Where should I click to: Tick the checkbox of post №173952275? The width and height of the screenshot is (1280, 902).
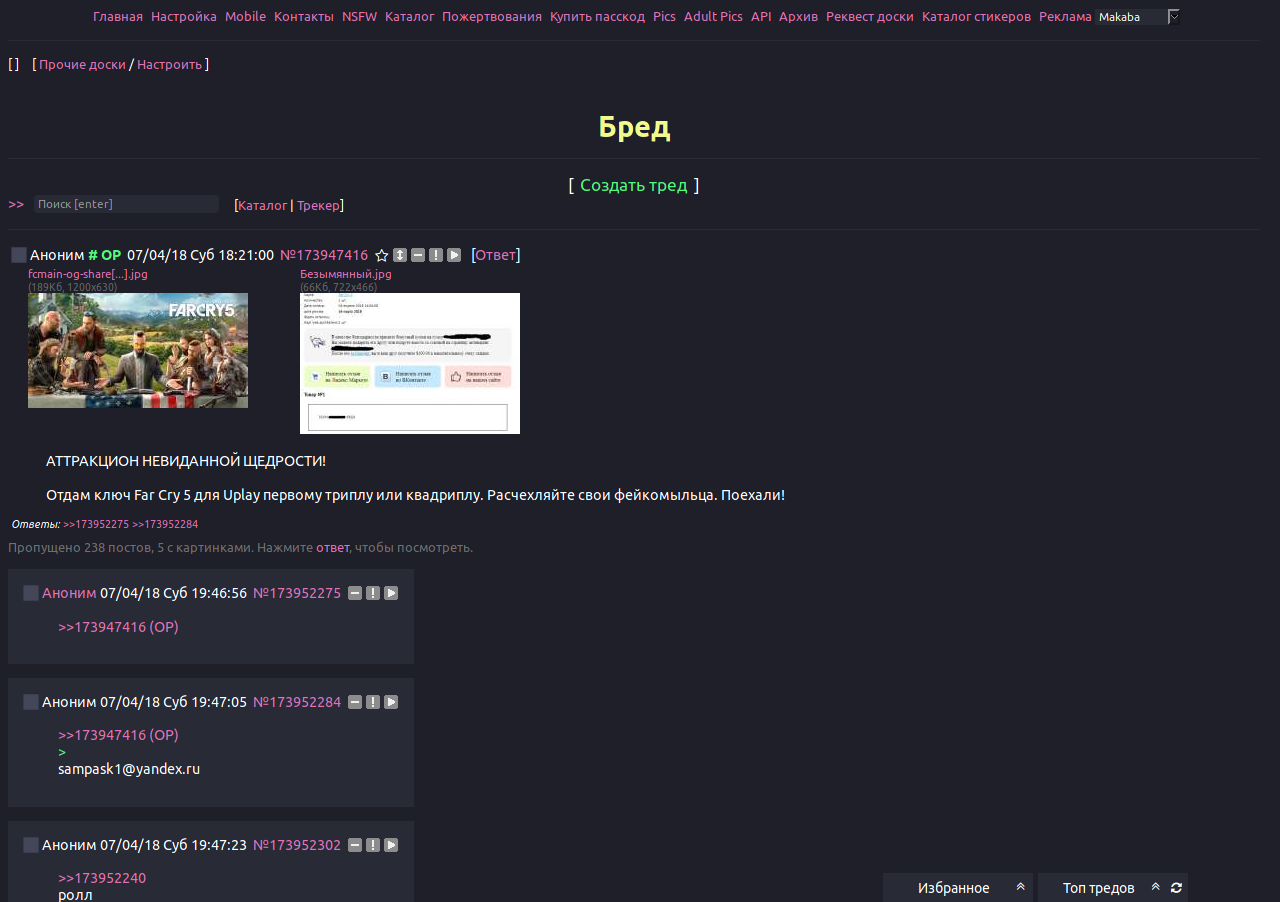click(x=31, y=593)
